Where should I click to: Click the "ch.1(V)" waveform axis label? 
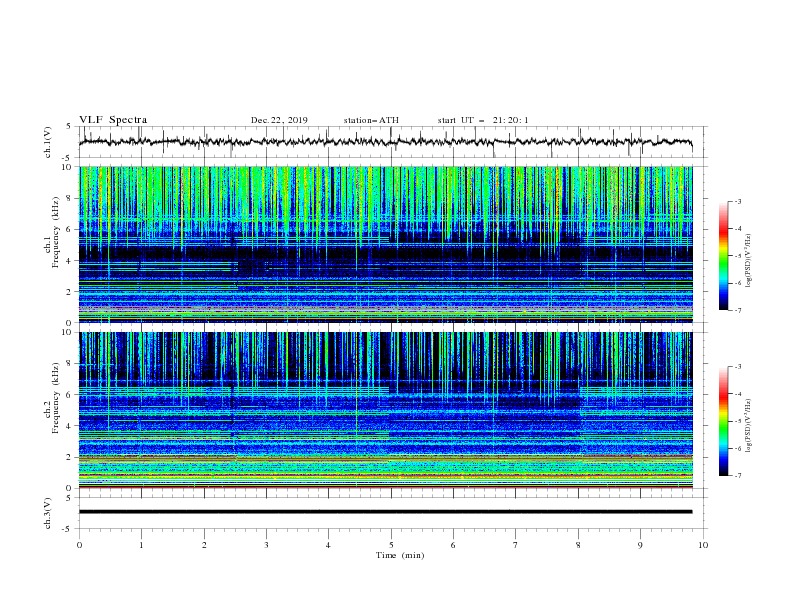(48, 142)
